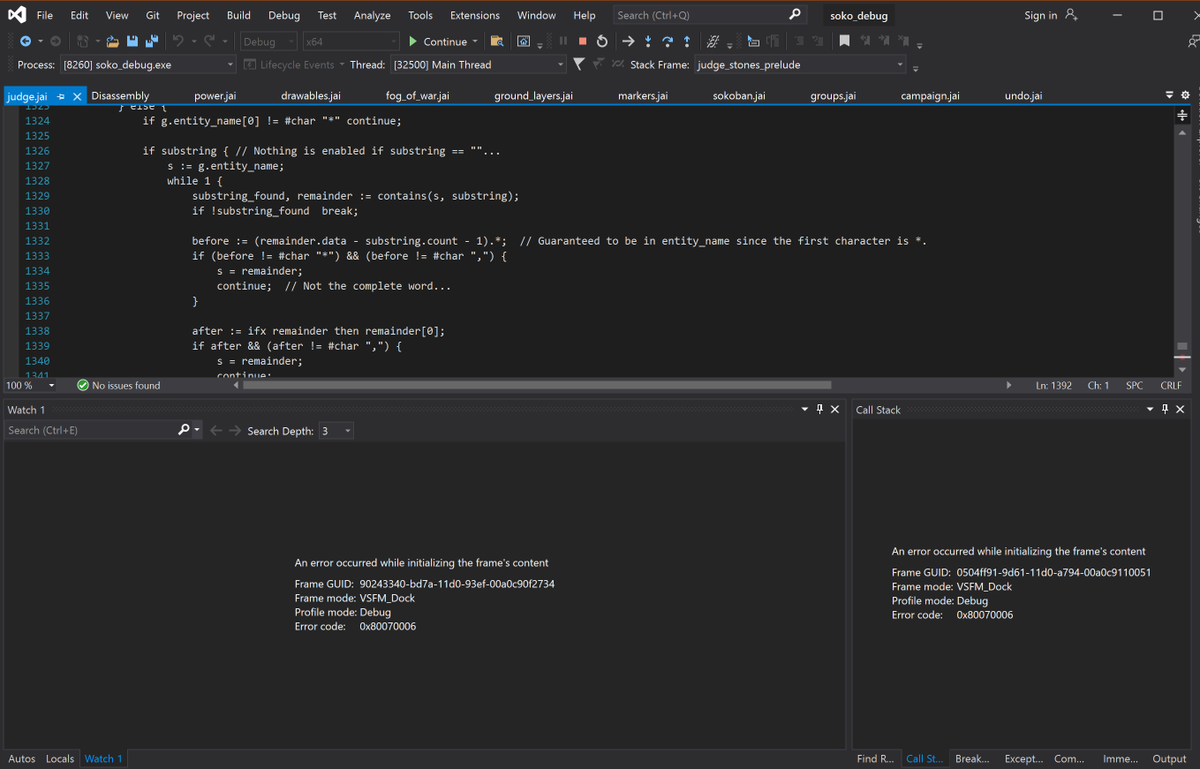This screenshot has height=769, width=1200.
Task: Close the Call Stack panel
Action: [x=1180, y=409]
